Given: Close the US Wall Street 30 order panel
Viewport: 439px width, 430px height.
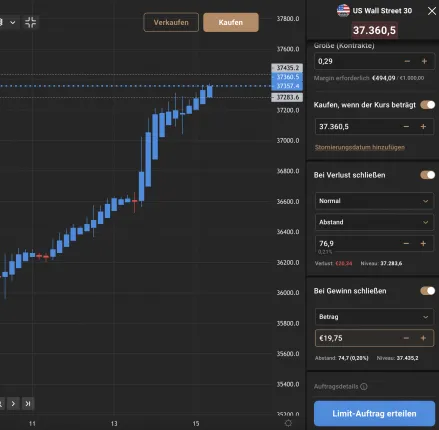Looking at the screenshot, I should tap(432, 11).
